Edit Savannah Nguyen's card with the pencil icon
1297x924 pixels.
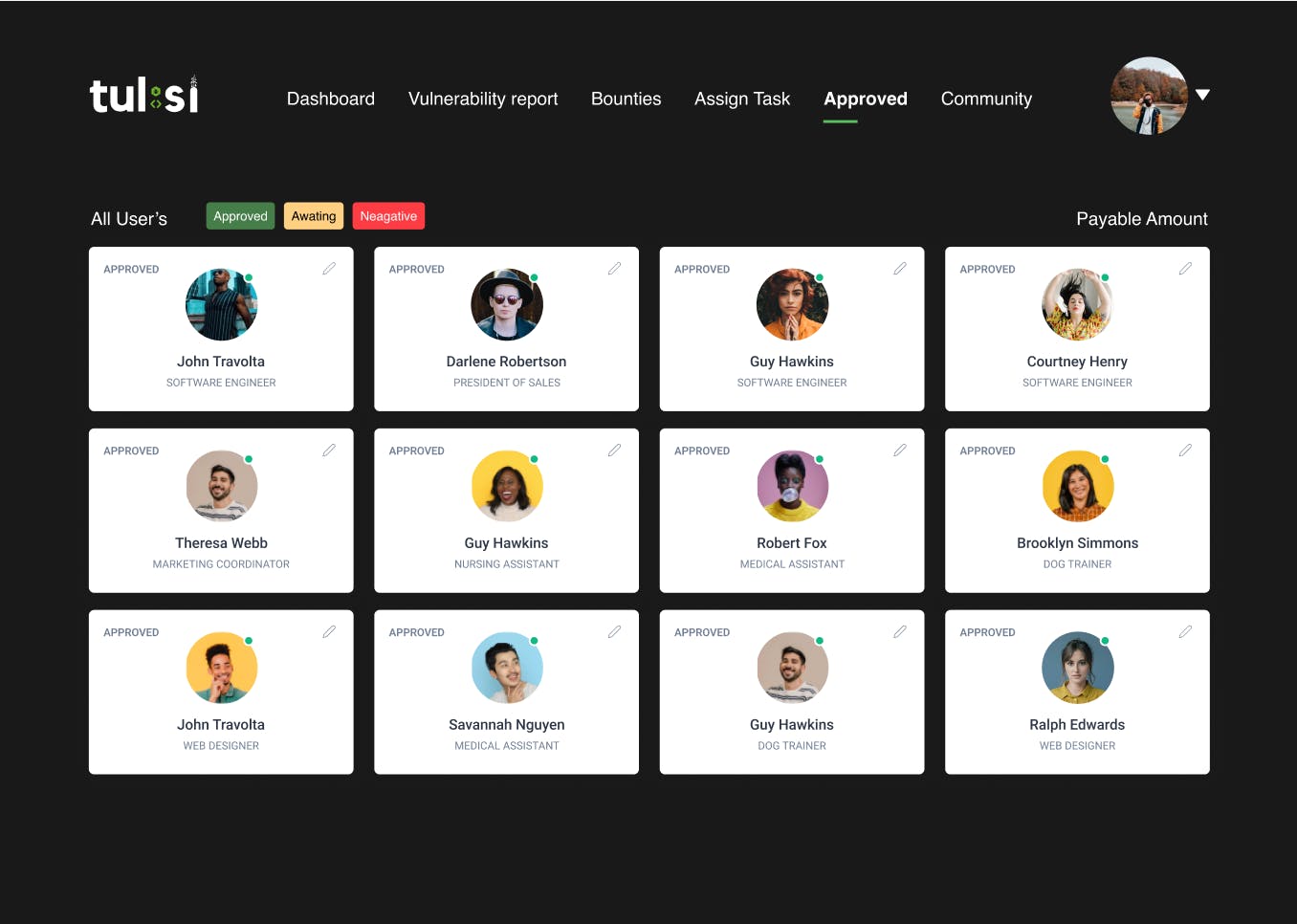[614, 632]
